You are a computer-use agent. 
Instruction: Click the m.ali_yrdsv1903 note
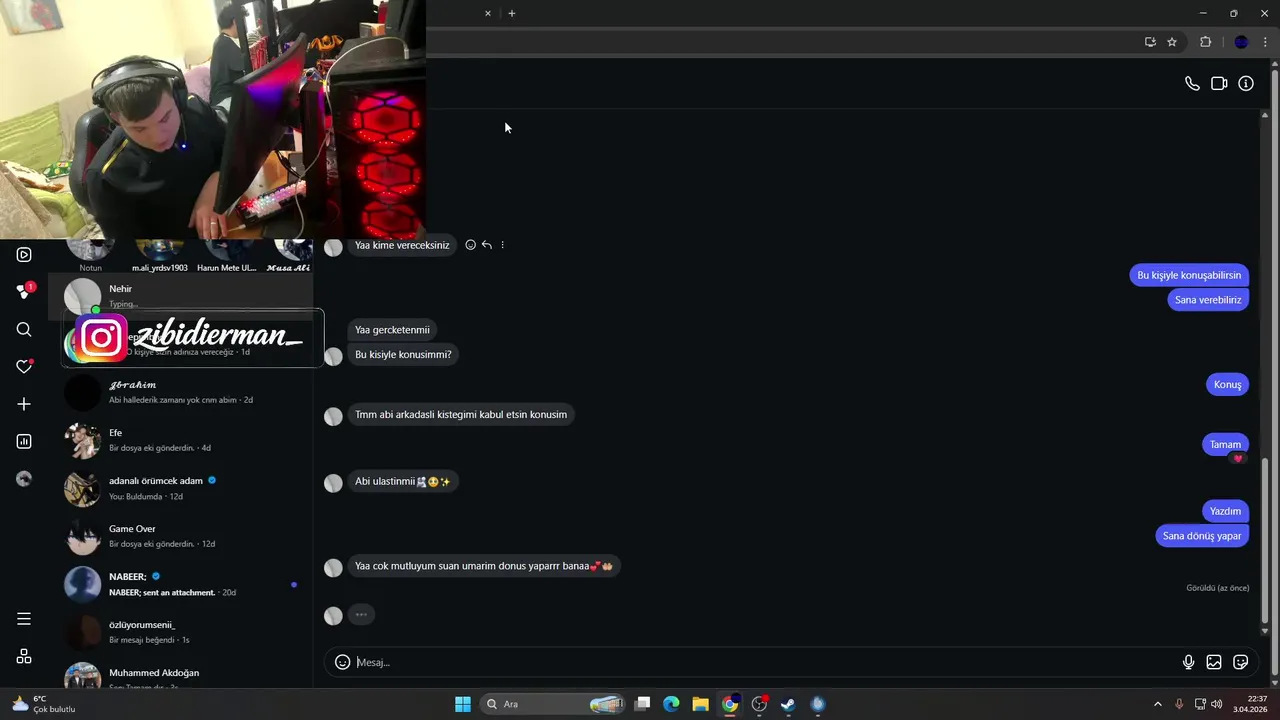[x=160, y=257]
